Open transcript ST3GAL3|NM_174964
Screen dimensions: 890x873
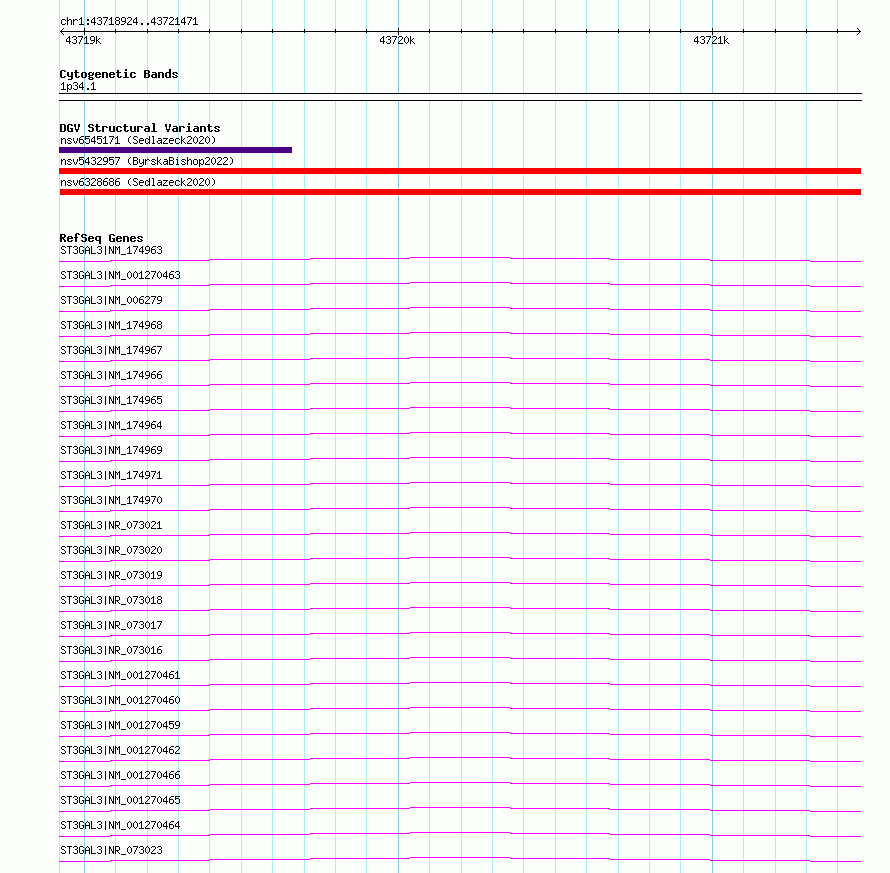(111, 425)
